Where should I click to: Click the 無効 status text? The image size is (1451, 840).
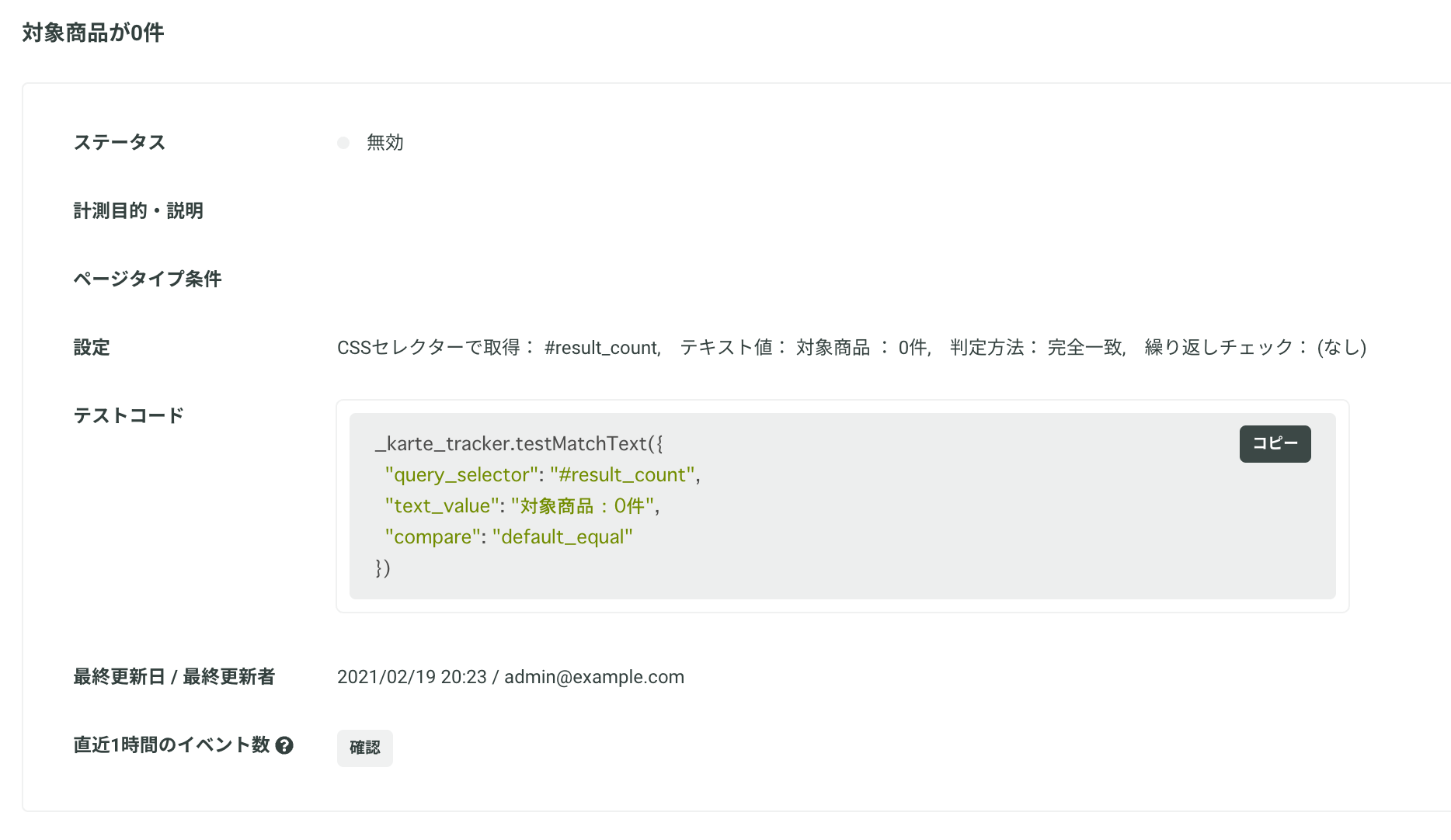coord(385,143)
